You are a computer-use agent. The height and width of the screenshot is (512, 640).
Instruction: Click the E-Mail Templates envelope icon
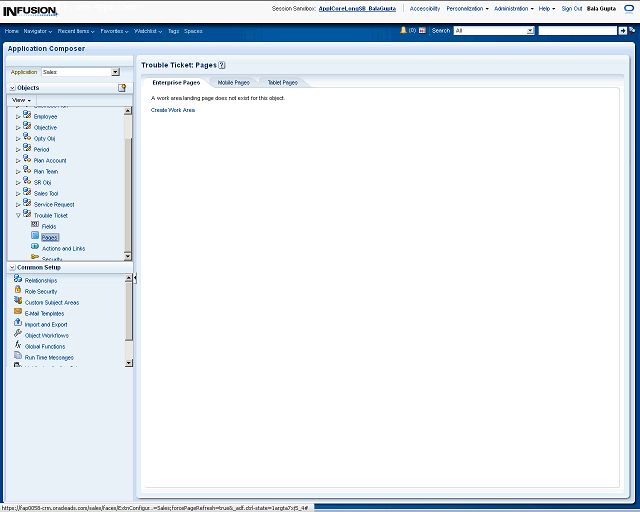coord(18,313)
